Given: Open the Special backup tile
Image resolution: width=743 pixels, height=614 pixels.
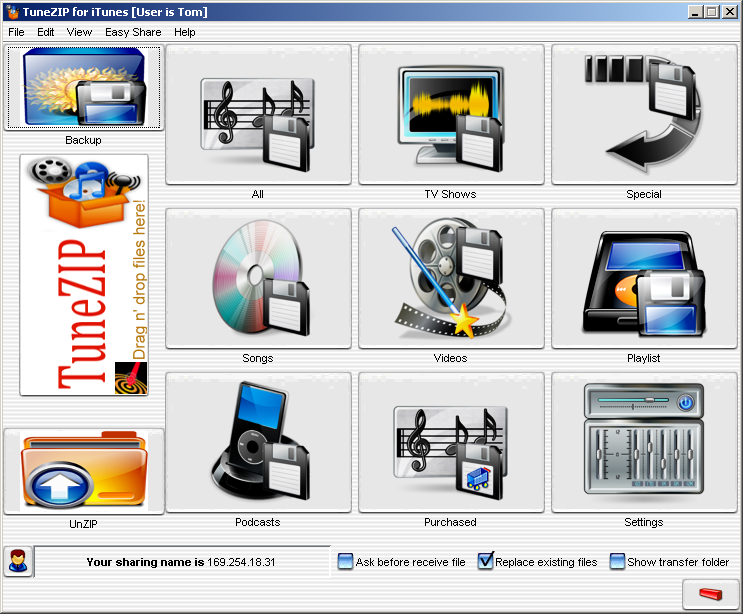Looking at the screenshot, I should pyautogui.click(x=644, y=115).
